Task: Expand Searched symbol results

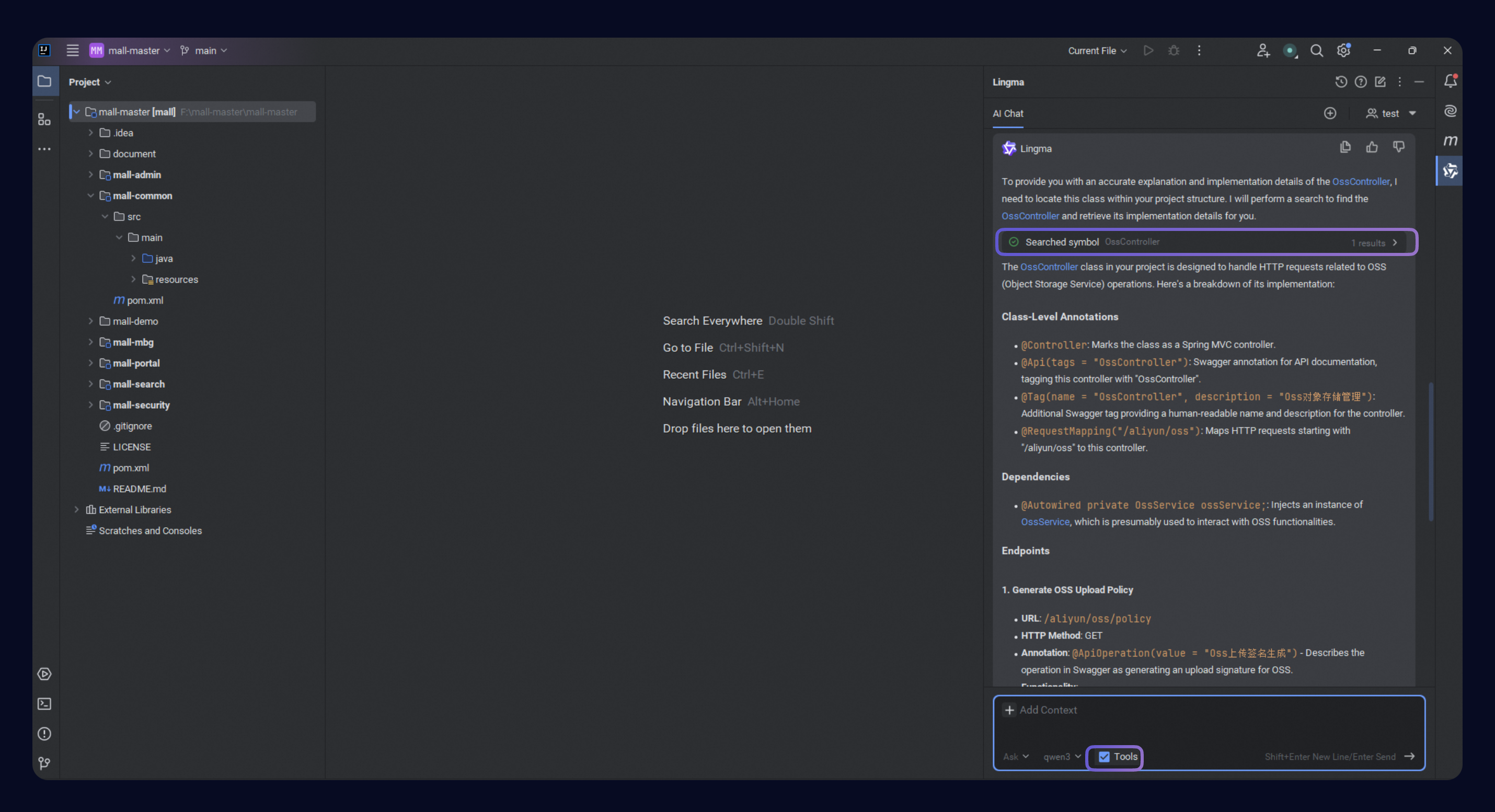Action: point(1395,242)
